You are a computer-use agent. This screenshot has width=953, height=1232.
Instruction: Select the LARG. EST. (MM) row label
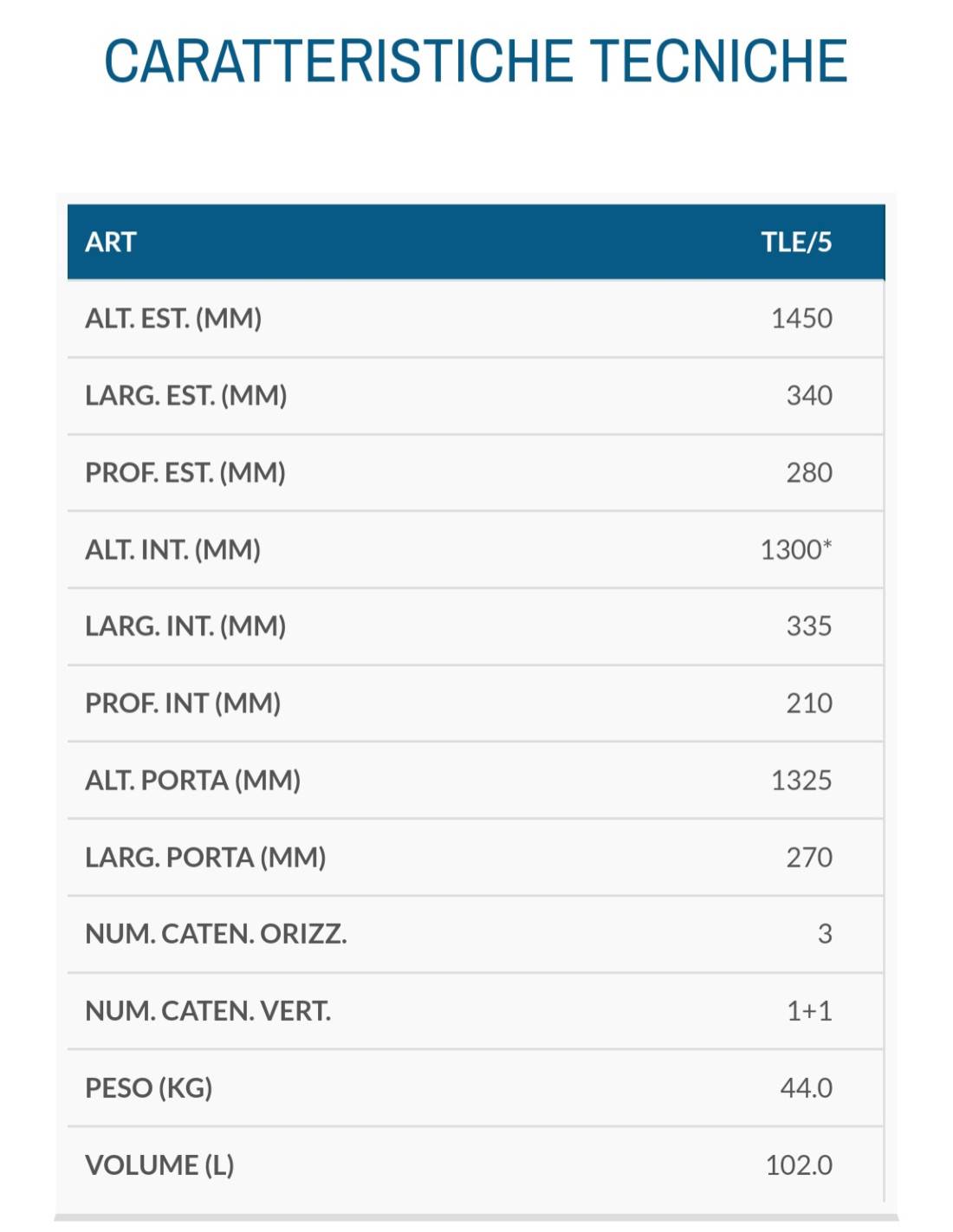[x=185, y=396]
